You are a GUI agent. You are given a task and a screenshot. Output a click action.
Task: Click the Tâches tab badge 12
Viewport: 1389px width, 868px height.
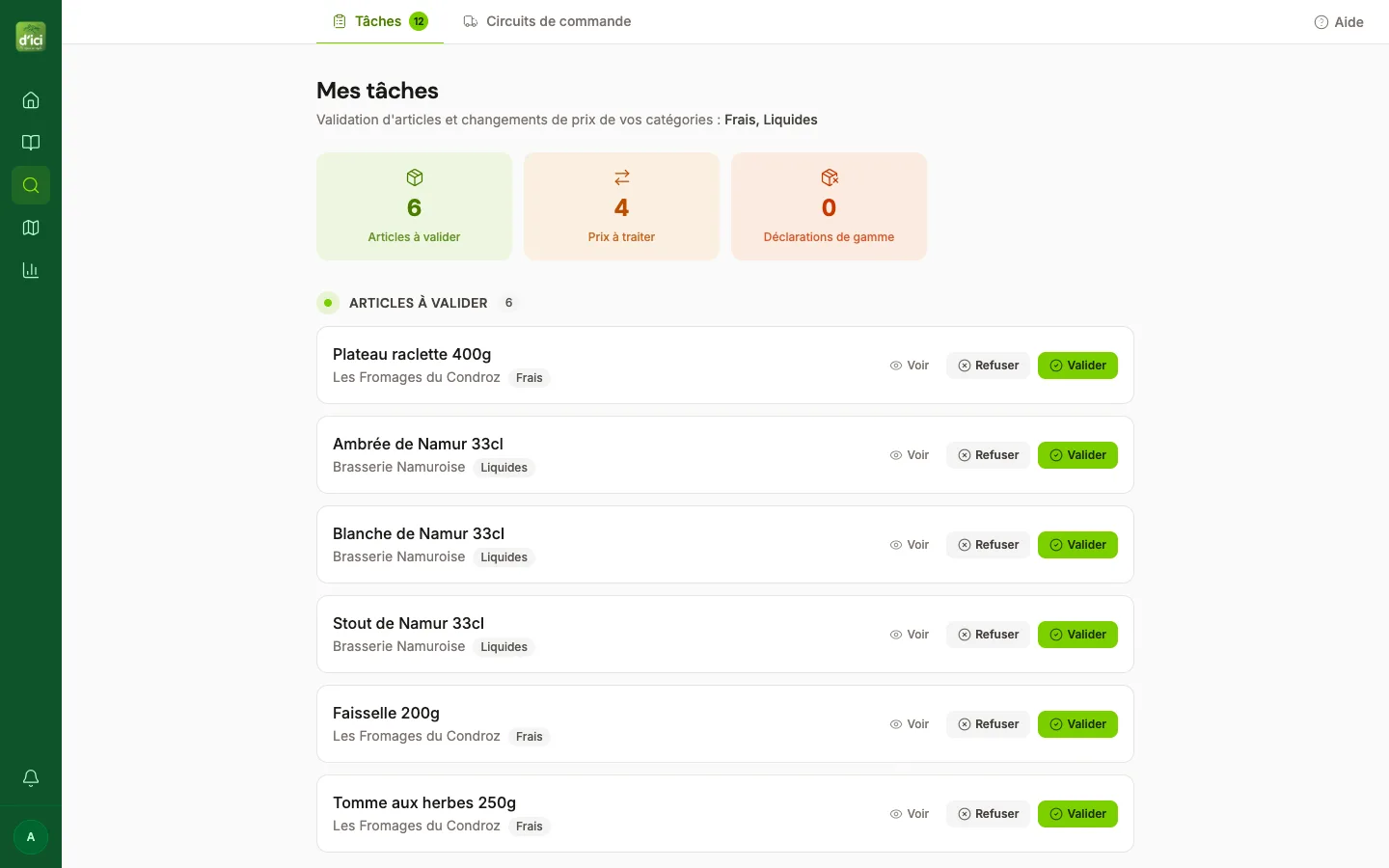419,21
